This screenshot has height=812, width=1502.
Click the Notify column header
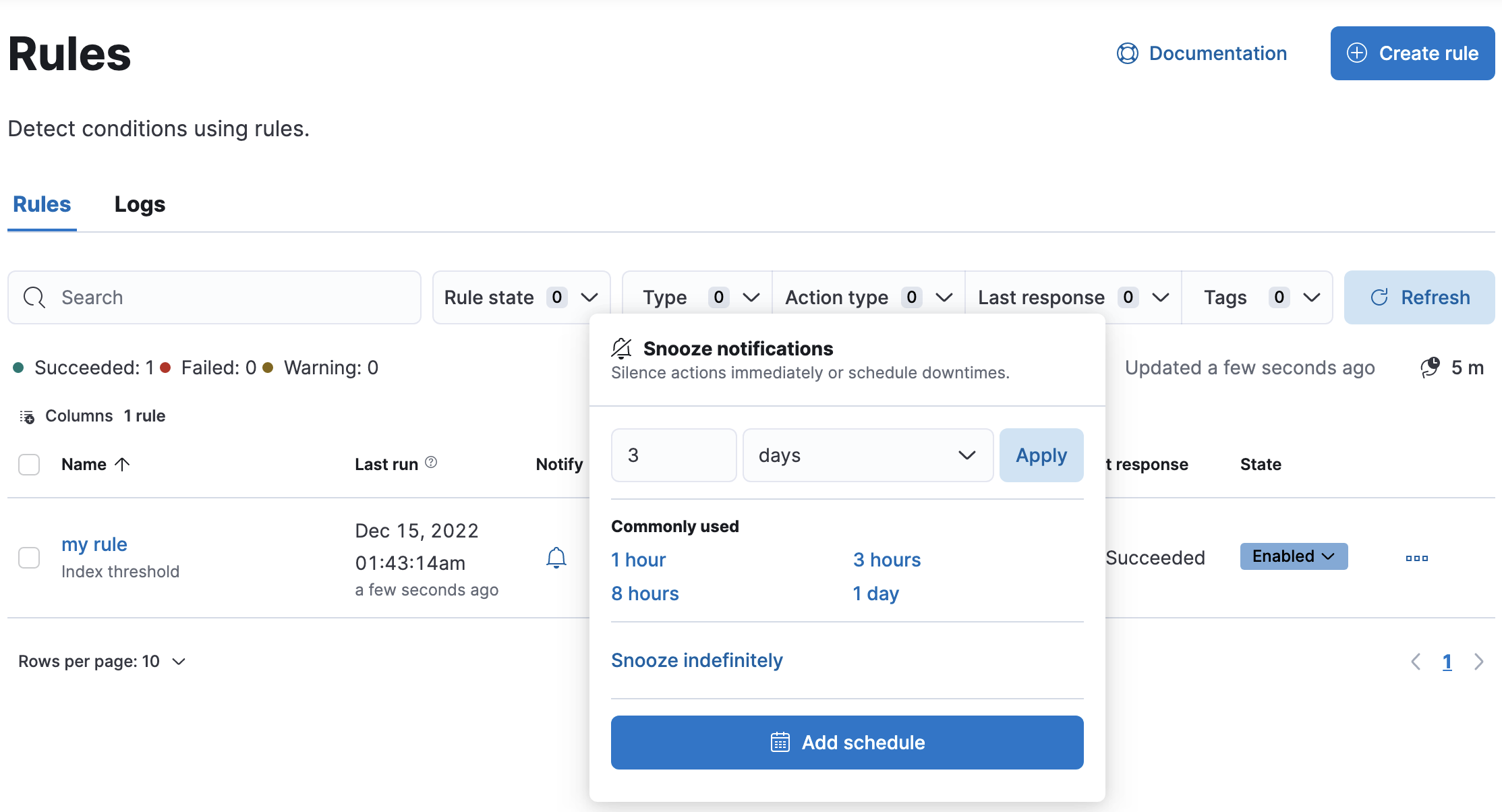coord(559,465)
